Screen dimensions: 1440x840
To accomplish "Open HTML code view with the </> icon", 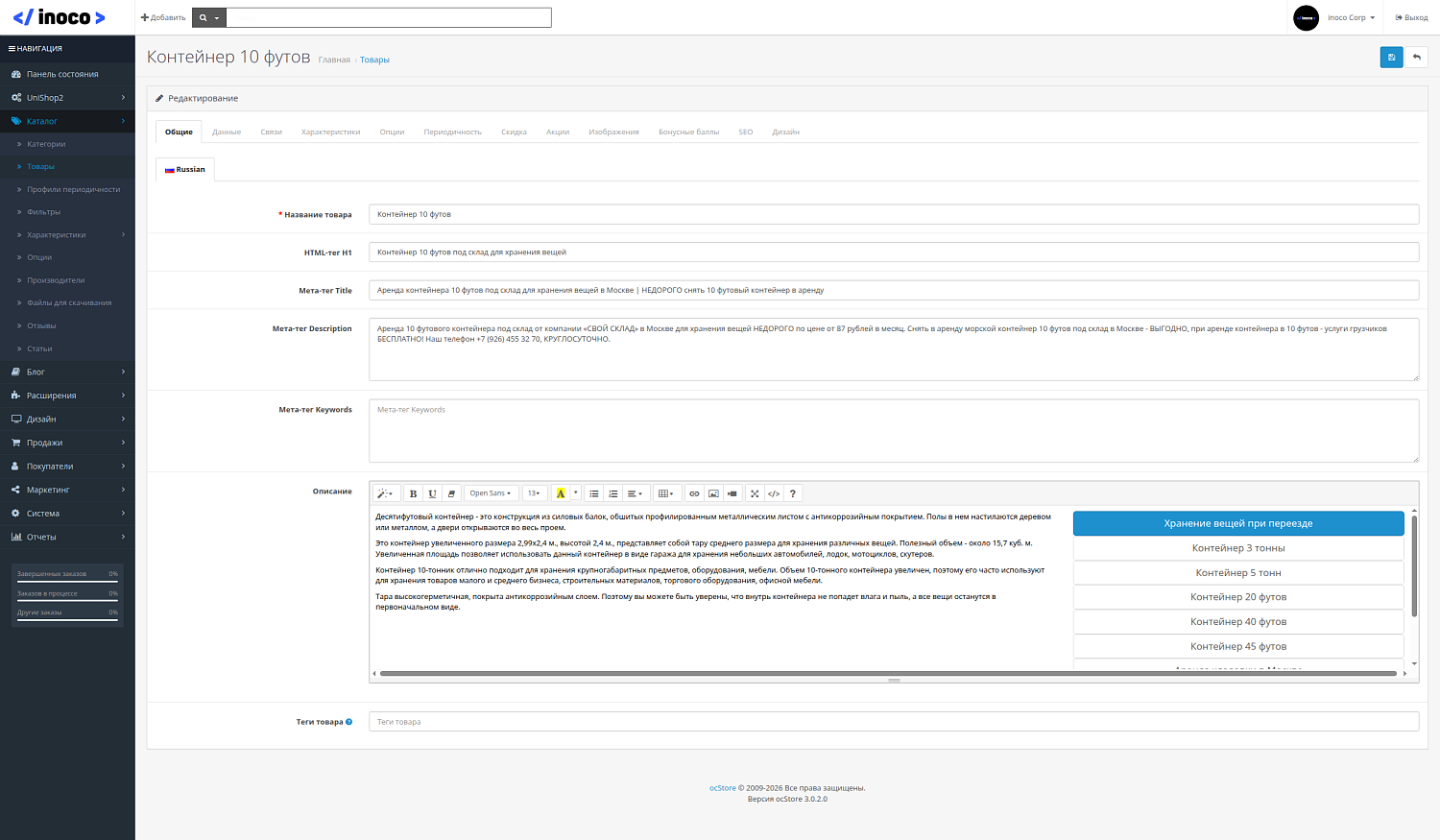I will click(x=774, y=492).
